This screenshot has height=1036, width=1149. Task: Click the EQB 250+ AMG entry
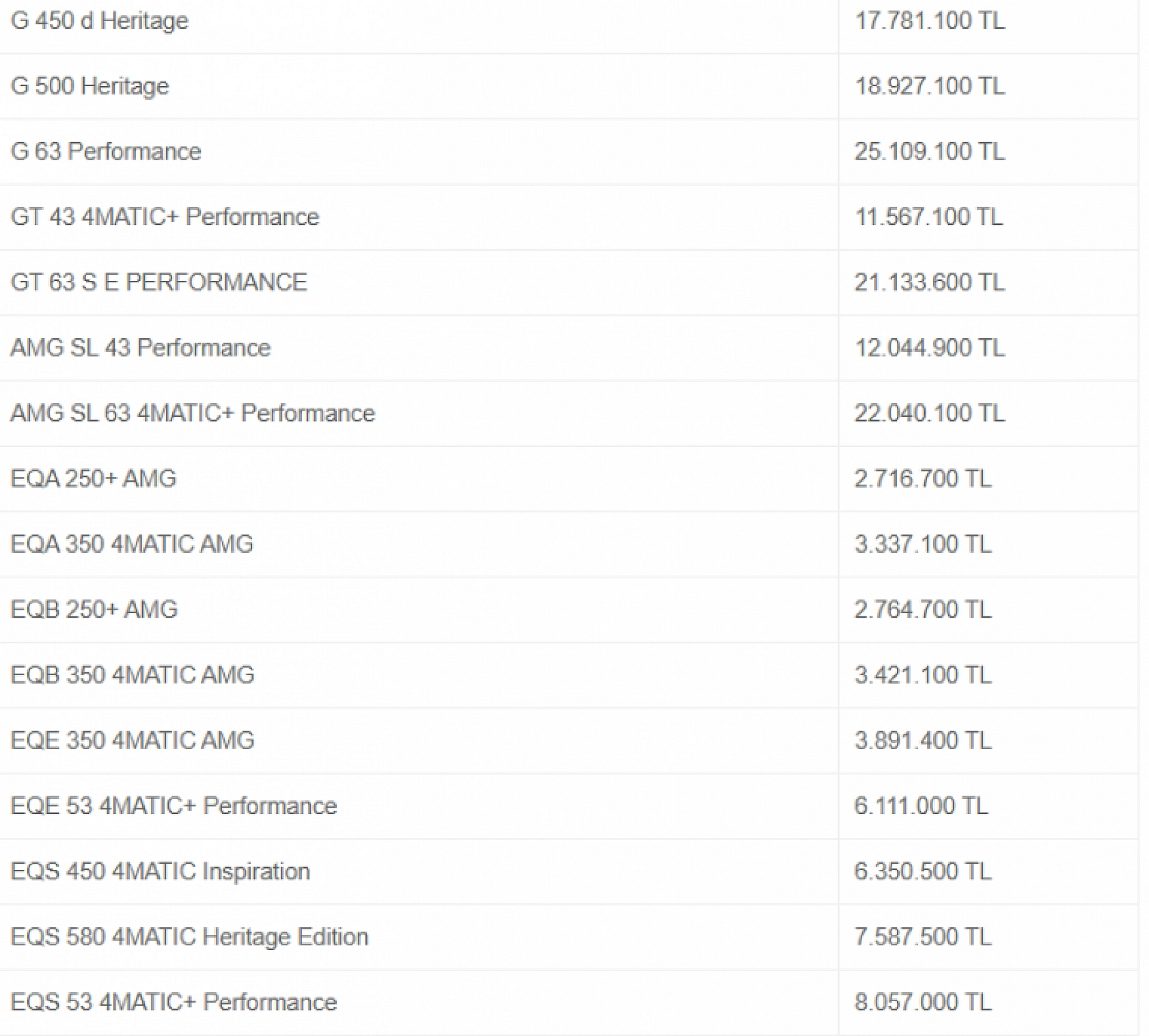point(94,610)
